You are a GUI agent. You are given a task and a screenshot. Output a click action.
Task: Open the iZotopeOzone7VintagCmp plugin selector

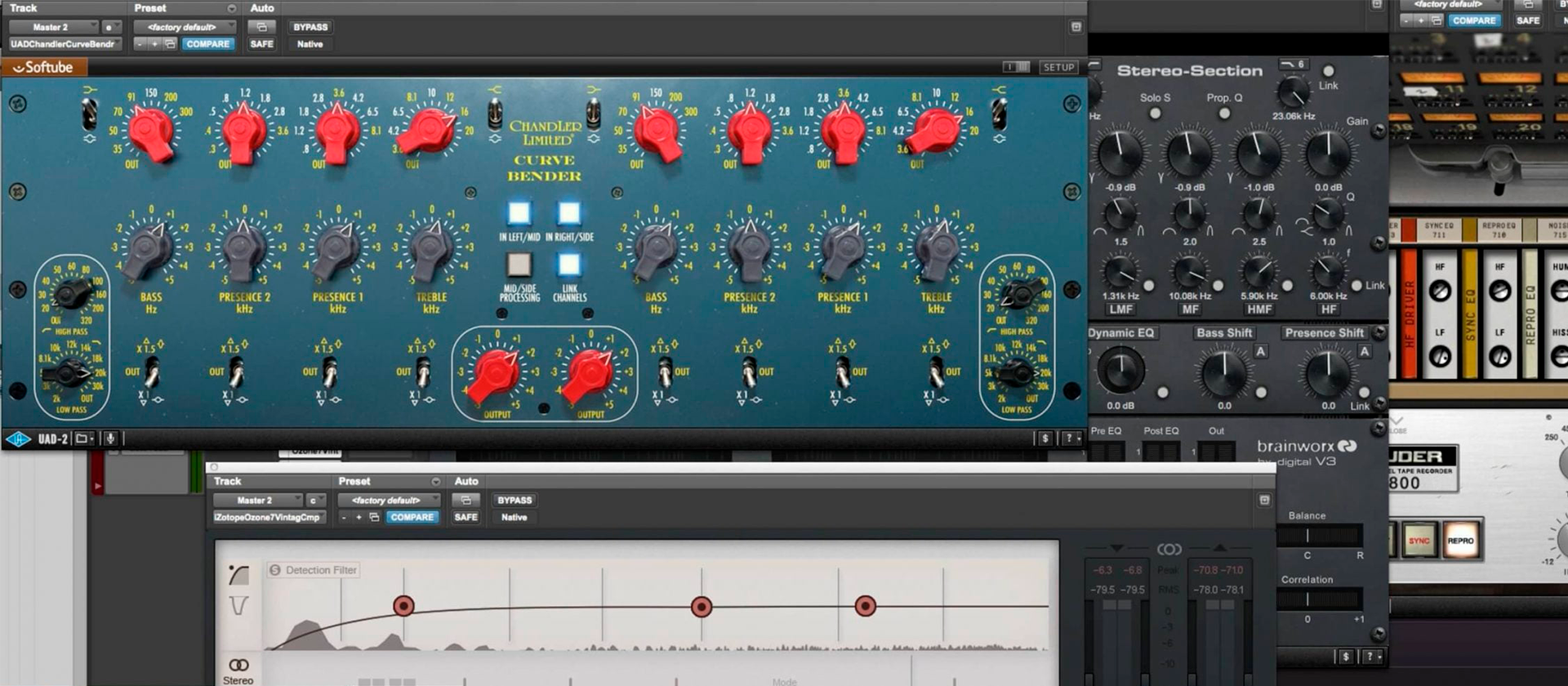(269, 517)
